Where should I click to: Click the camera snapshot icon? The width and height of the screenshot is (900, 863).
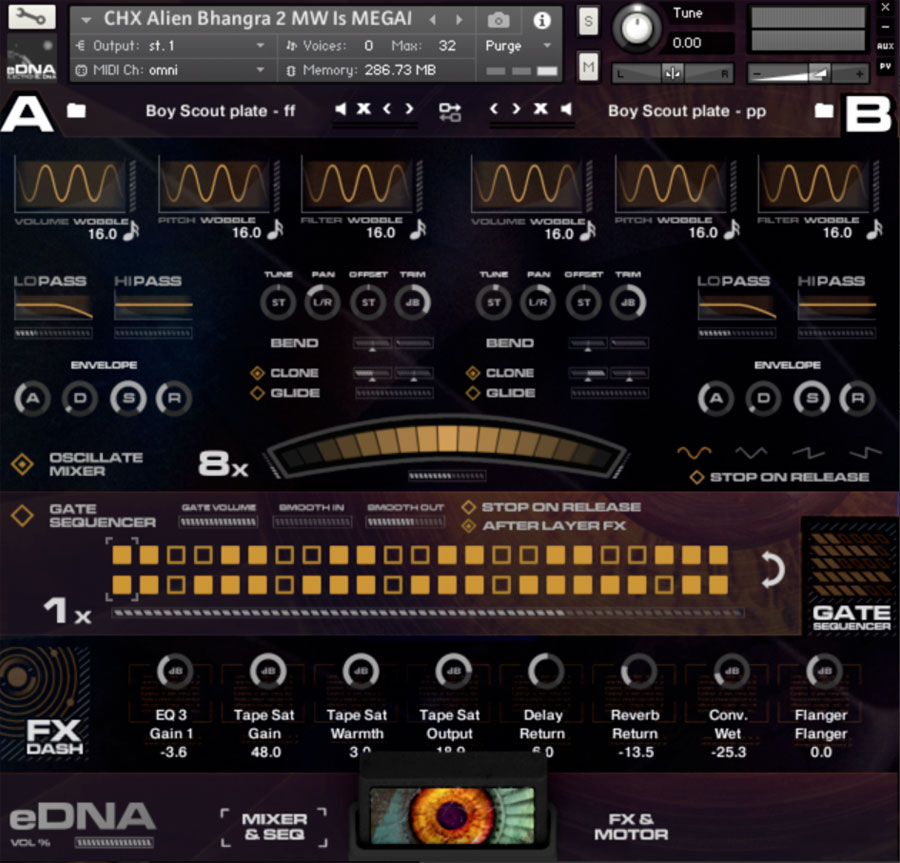point(498,21)
